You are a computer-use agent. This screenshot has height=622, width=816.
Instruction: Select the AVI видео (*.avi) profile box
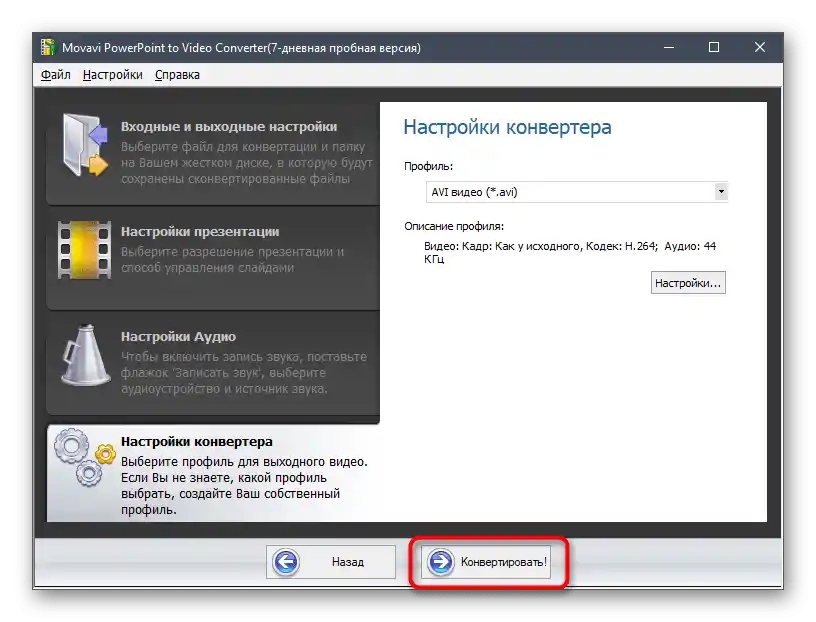click(577, 192)
